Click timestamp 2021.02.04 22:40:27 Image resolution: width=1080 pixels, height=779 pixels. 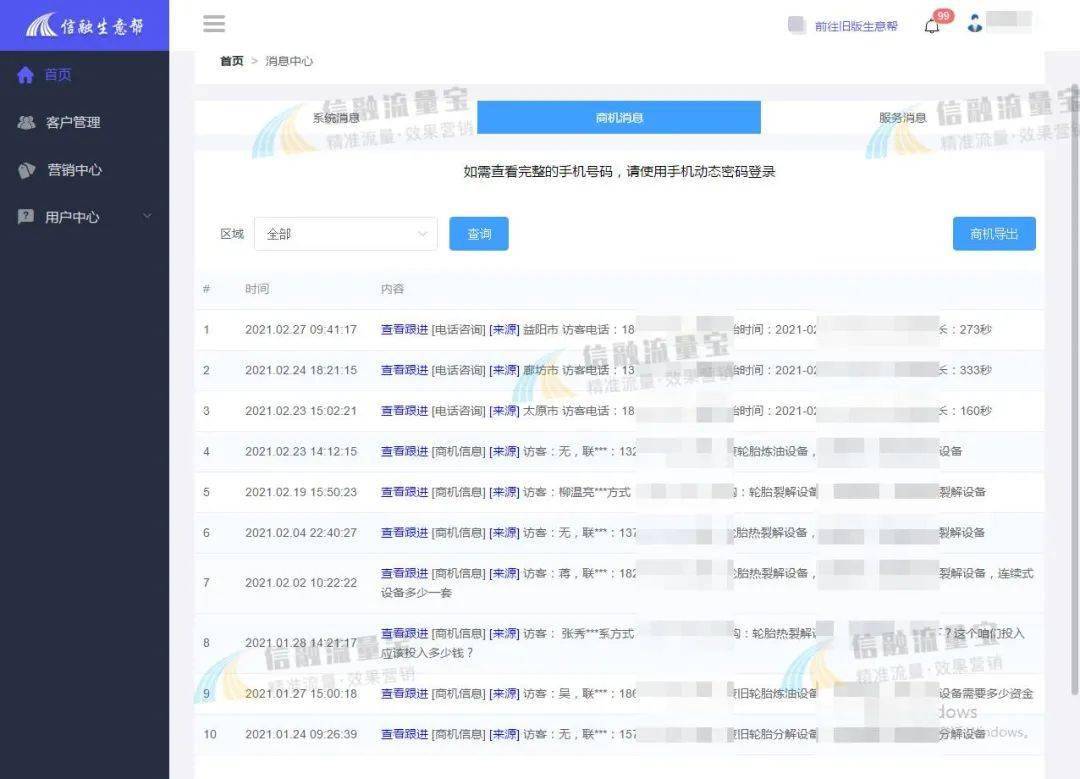point(301,533)
